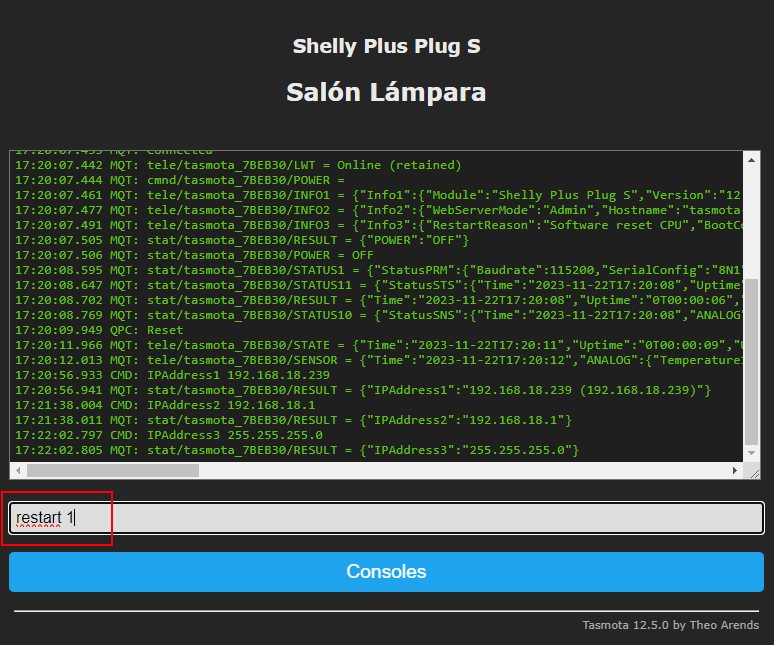This screenshot has height=645, width=774.
Task: Click the horizontal scrollbar right arrow
Action: tap(736, 470)
